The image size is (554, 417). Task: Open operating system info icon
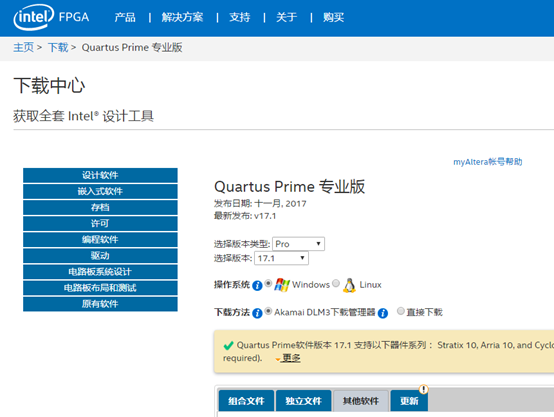257,285
